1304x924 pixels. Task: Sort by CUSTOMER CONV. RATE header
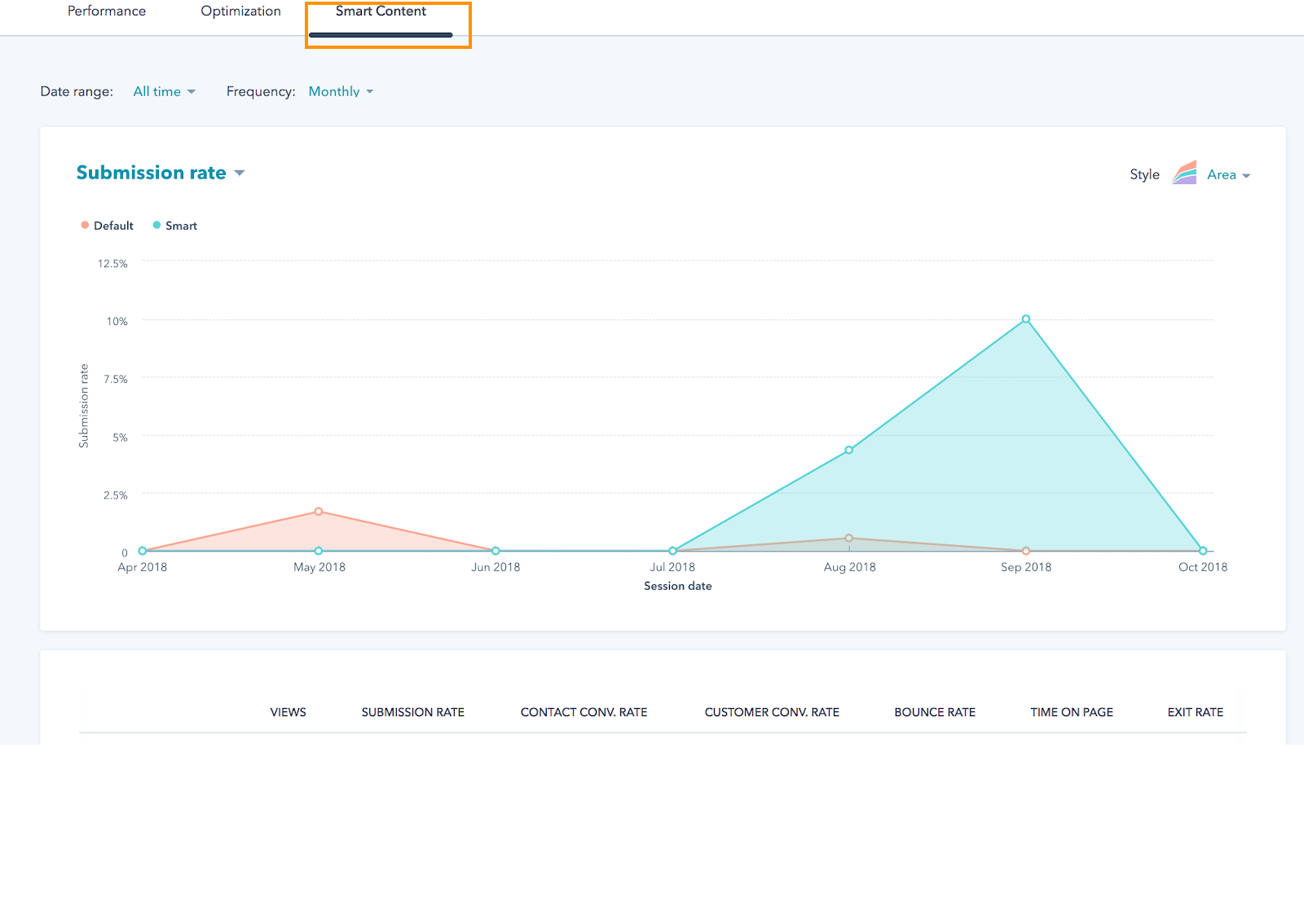click(x=772, y=712)
